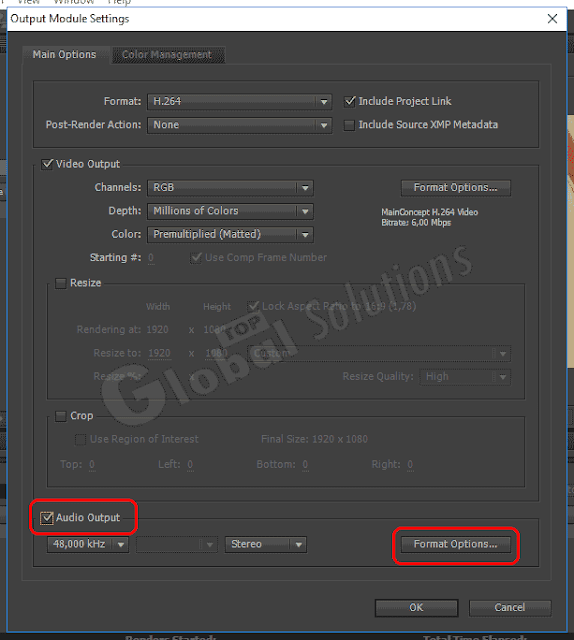Click the crop Right value field
Viewport: 574px width, 640px height.
tap(410, 464)
